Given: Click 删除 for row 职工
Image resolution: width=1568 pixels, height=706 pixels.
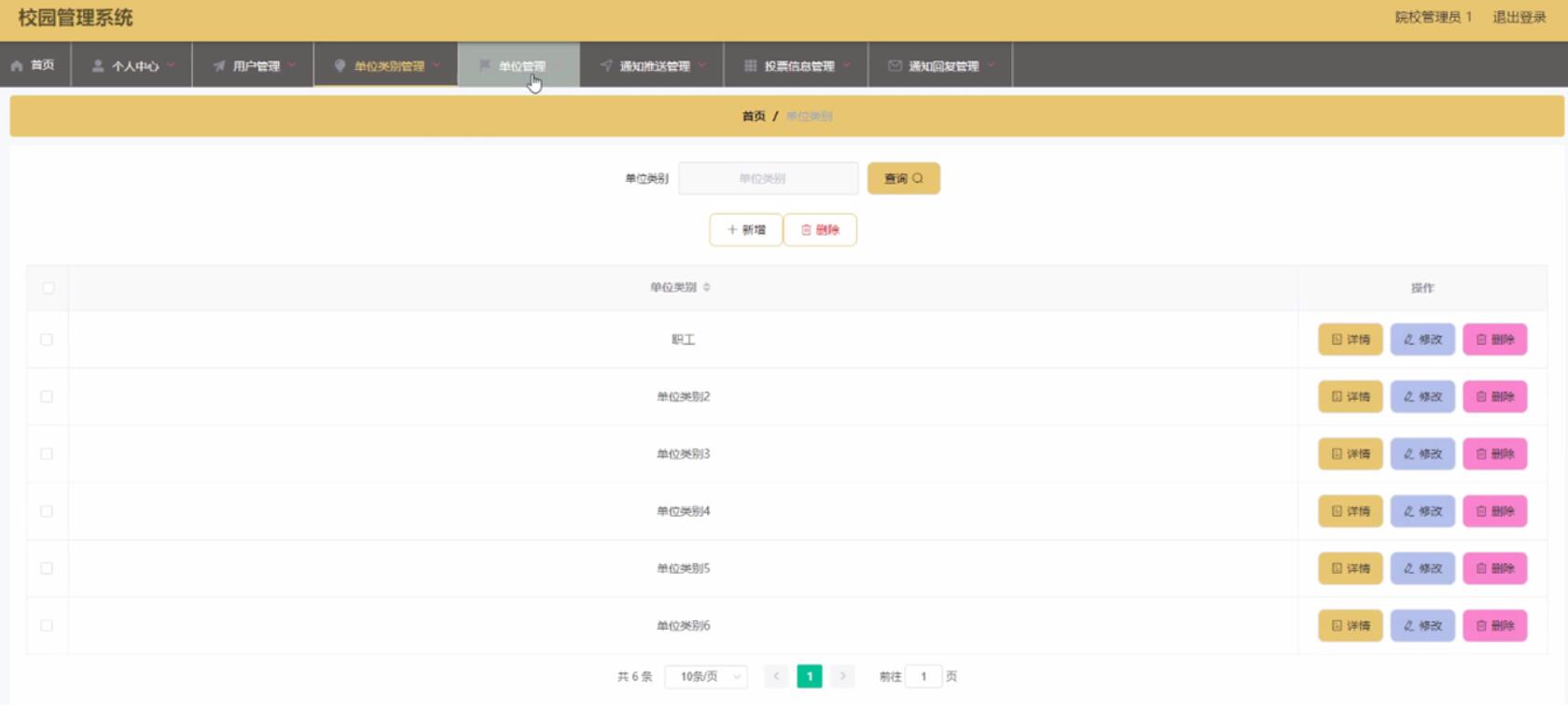Looking at the screenshot, I should pyautogui.click(x=1495, y=339).
